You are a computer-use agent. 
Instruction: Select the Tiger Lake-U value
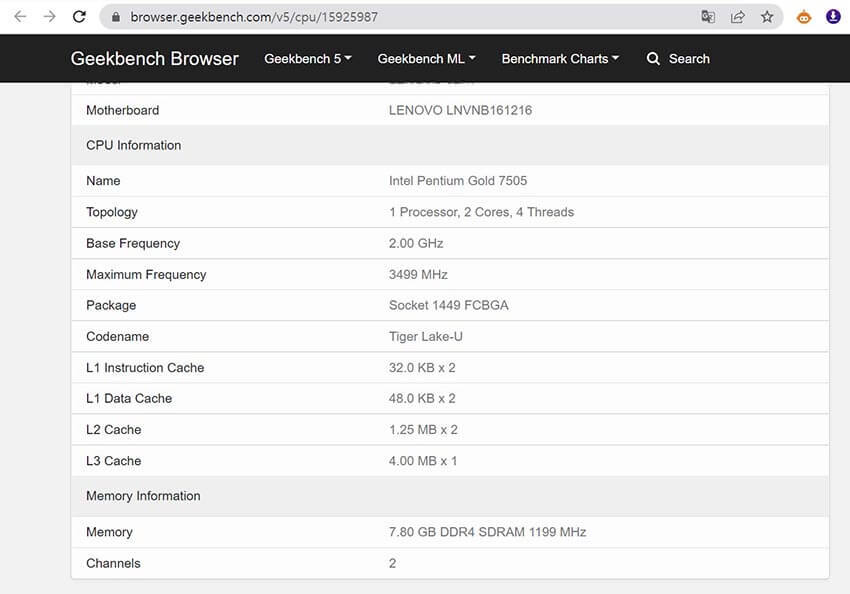click(x=426, y=337)
